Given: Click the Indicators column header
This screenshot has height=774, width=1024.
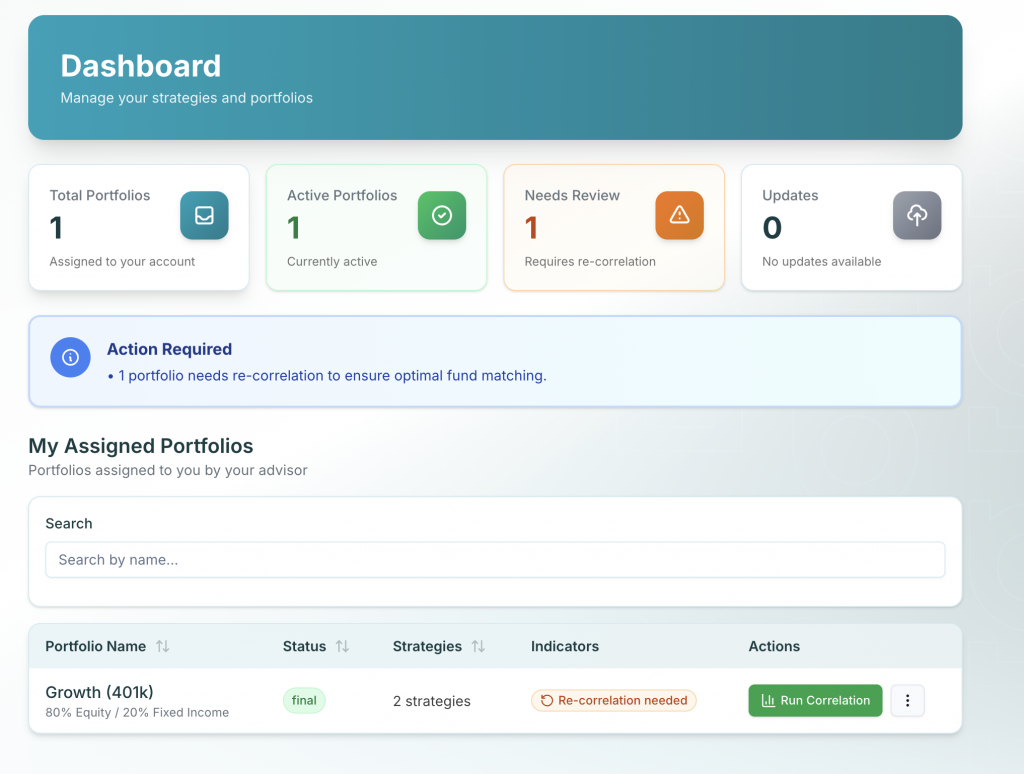Looking at the screenshot, I should [564, 647].
